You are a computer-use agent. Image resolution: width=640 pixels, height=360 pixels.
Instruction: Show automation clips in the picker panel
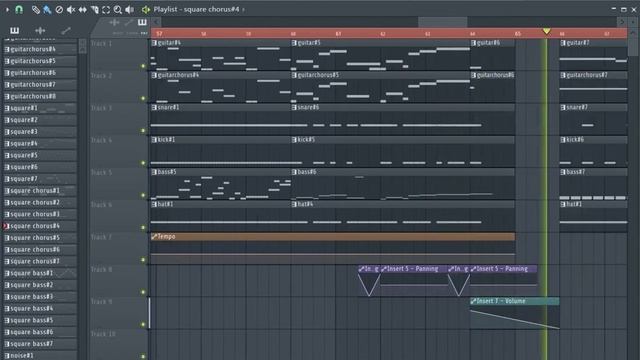66,30
